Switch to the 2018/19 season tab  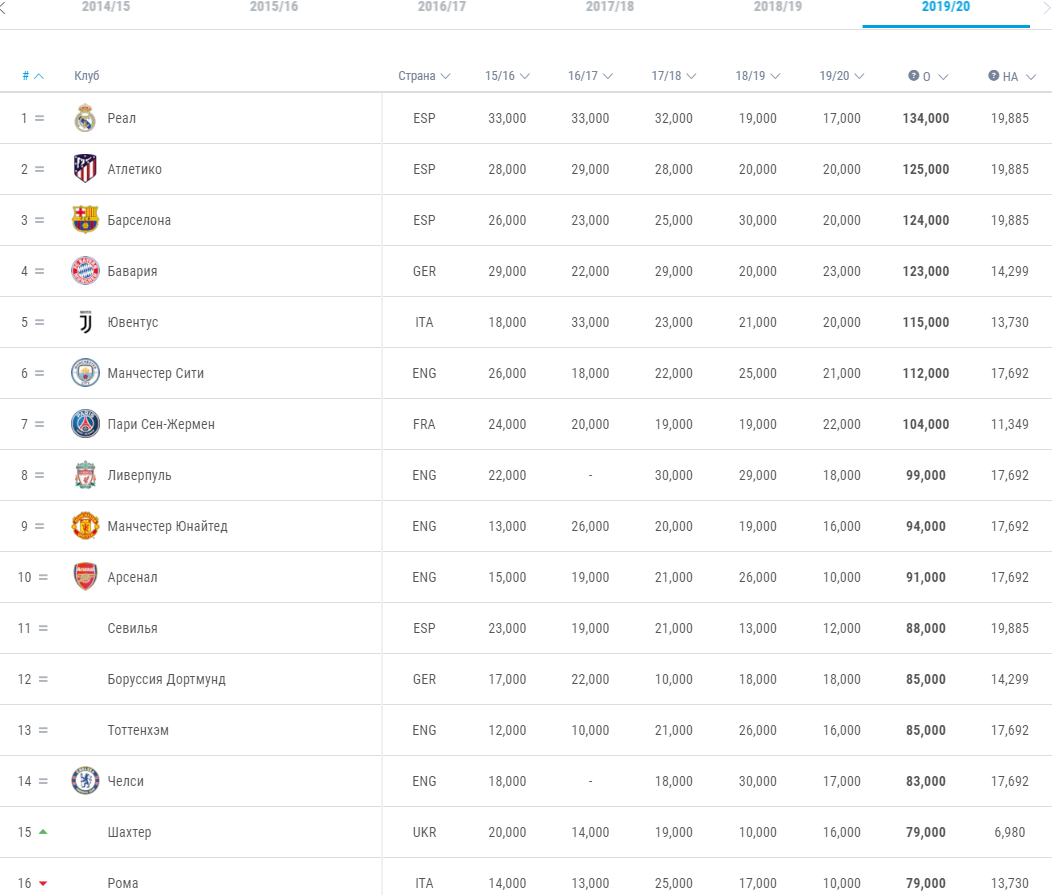tap(778, 7)
